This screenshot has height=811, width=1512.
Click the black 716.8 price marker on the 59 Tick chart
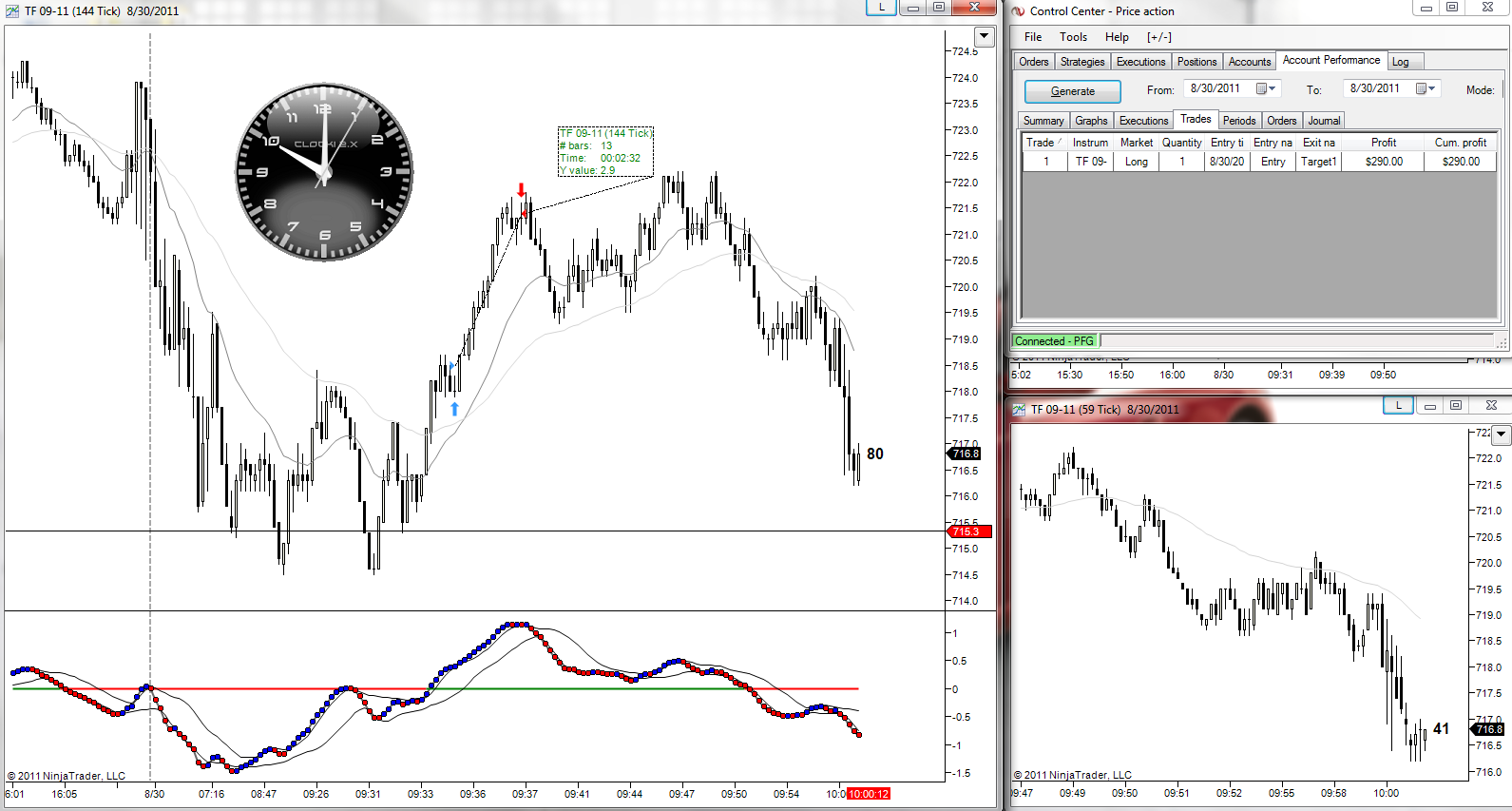(x=1488, y=729)
